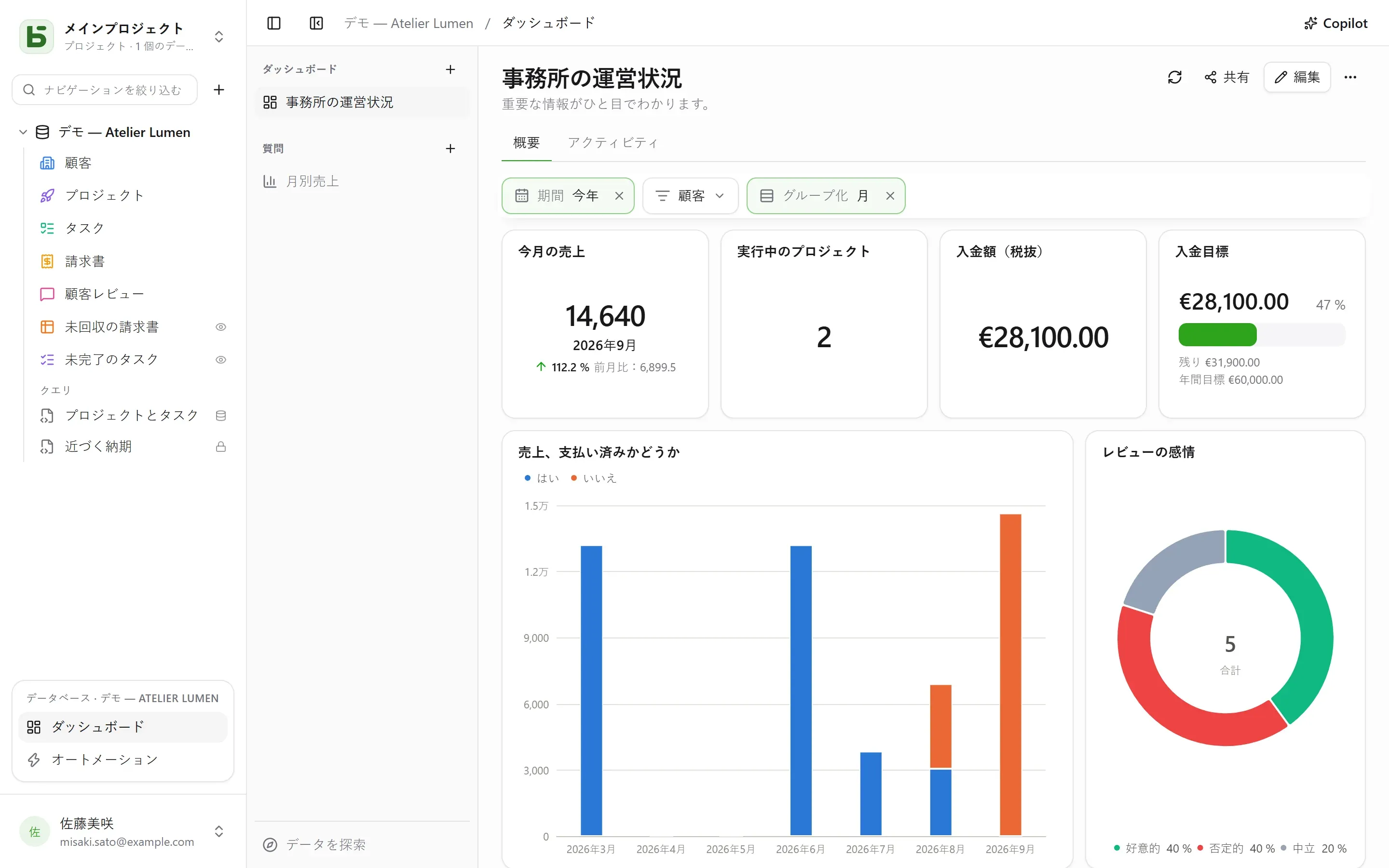Collapse the デモ — Atelier Lumen tree

tap(23, 132)
